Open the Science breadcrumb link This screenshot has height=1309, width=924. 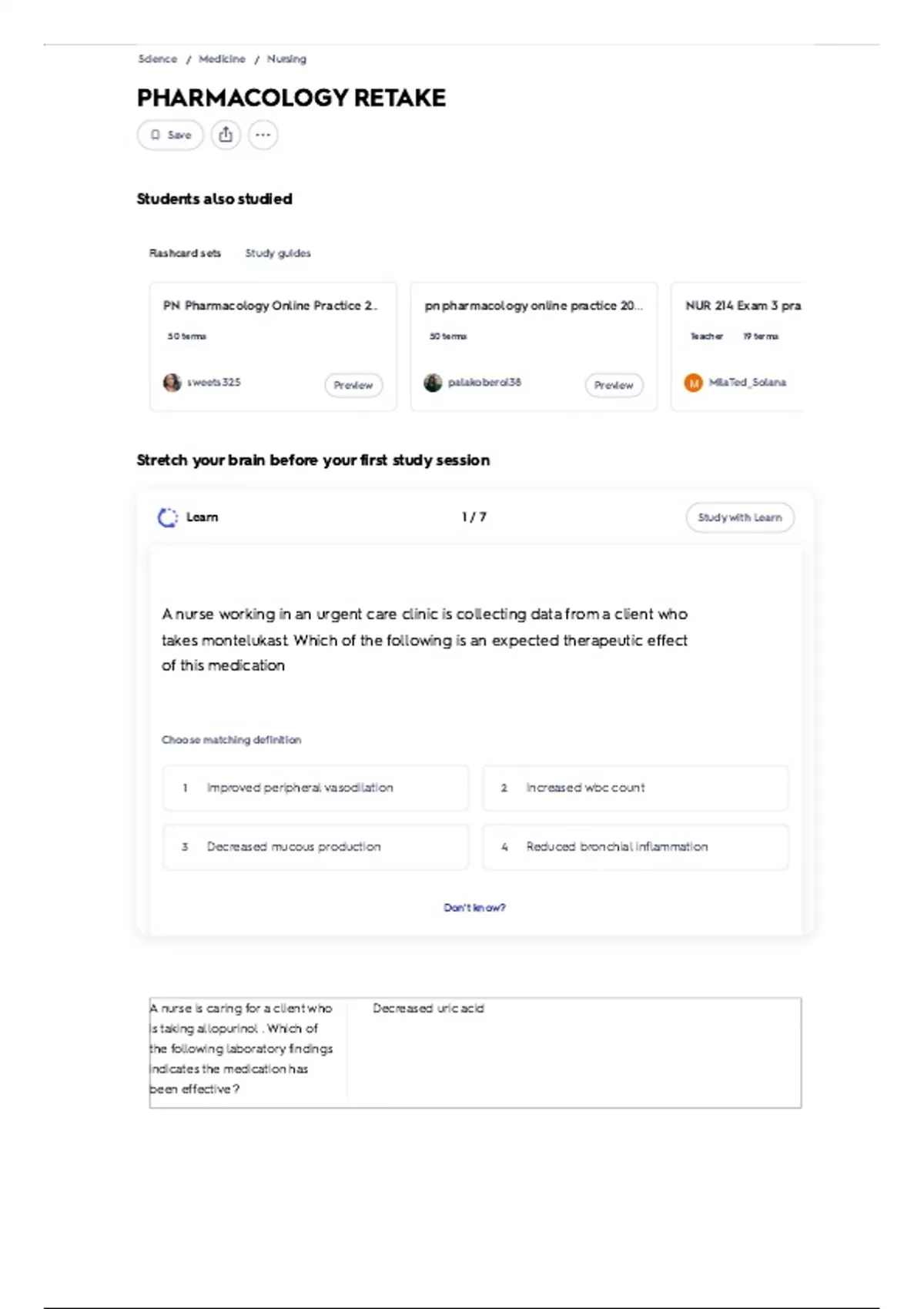(157, 59)
